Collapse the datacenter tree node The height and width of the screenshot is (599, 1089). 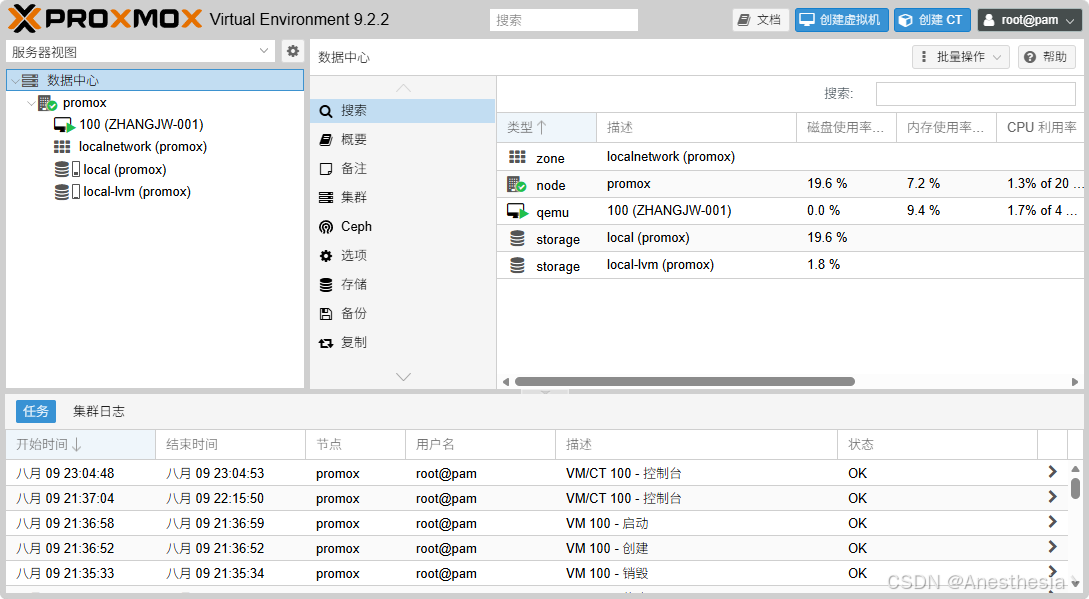[15, 81]
